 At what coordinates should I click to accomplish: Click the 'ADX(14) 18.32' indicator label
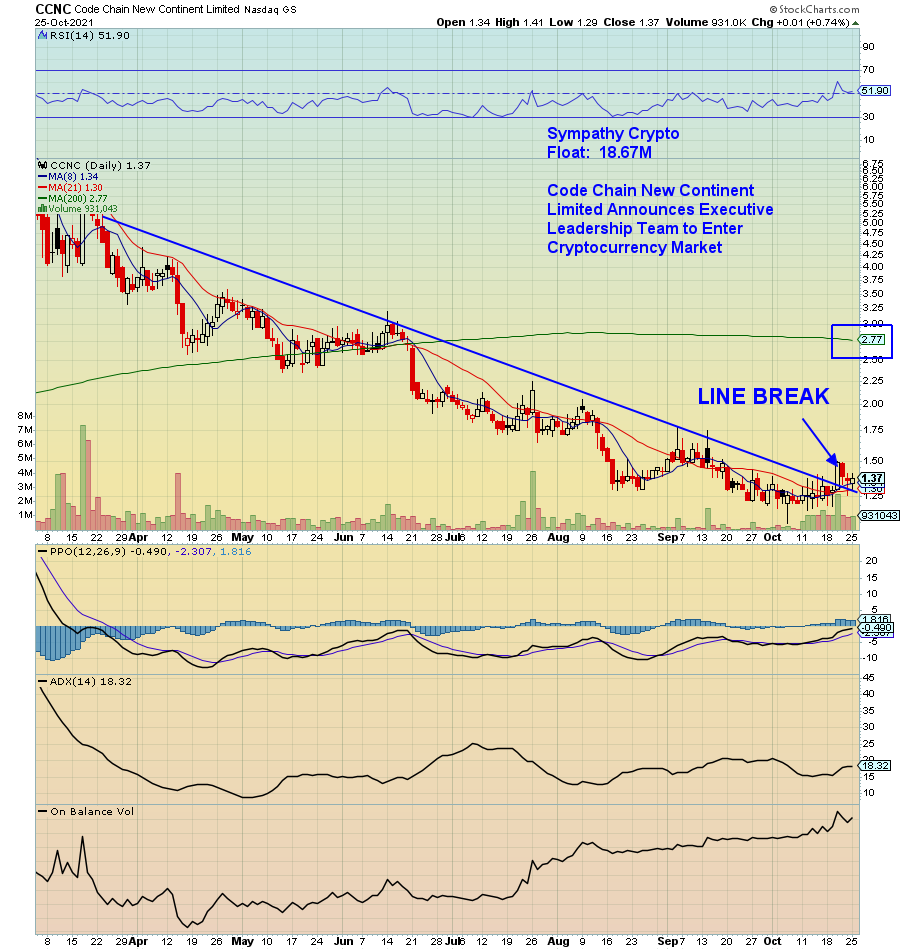pyautogui.click(x=90, y=682)
